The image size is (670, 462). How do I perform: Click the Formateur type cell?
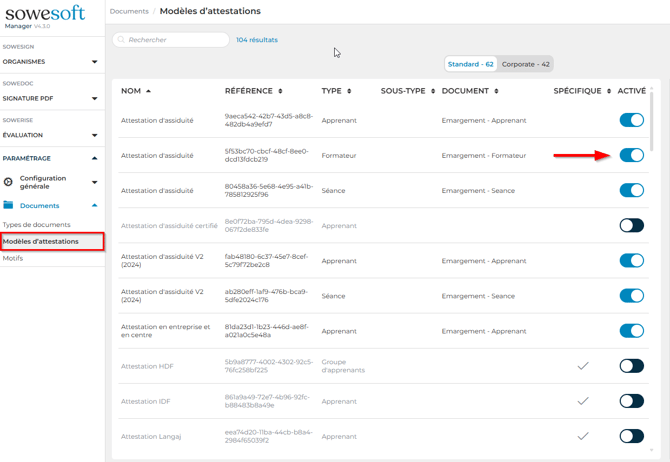(339, 156)
